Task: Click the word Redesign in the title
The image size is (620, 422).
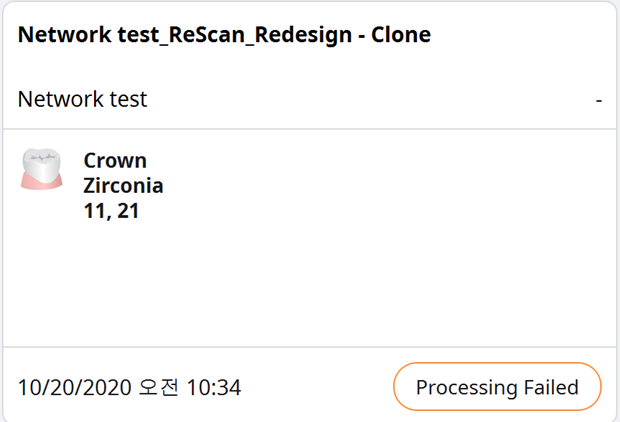Action: click(x=303, y=35)
